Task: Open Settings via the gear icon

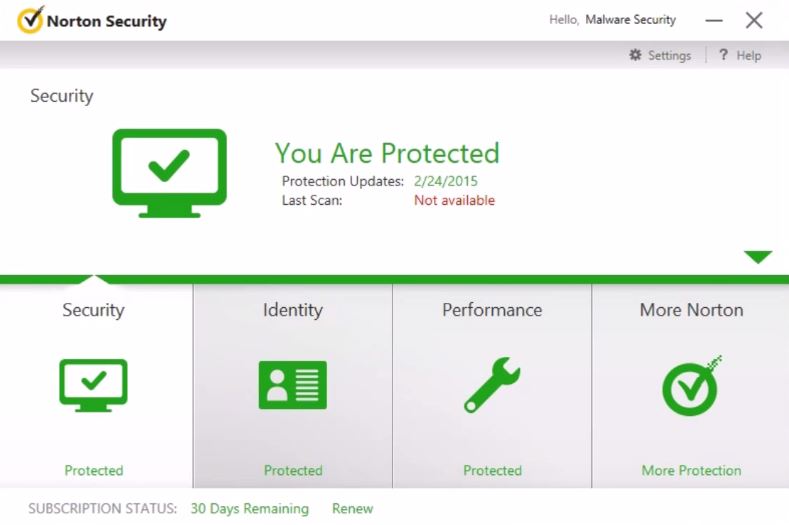Action: pos(635,55)
